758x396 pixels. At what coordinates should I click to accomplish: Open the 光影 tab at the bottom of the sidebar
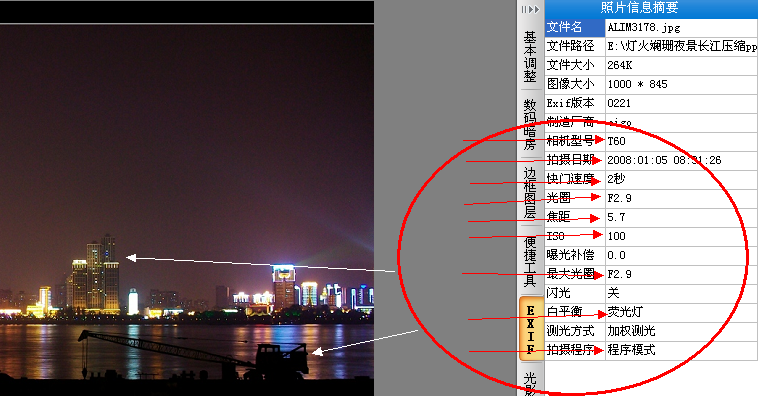530,383
